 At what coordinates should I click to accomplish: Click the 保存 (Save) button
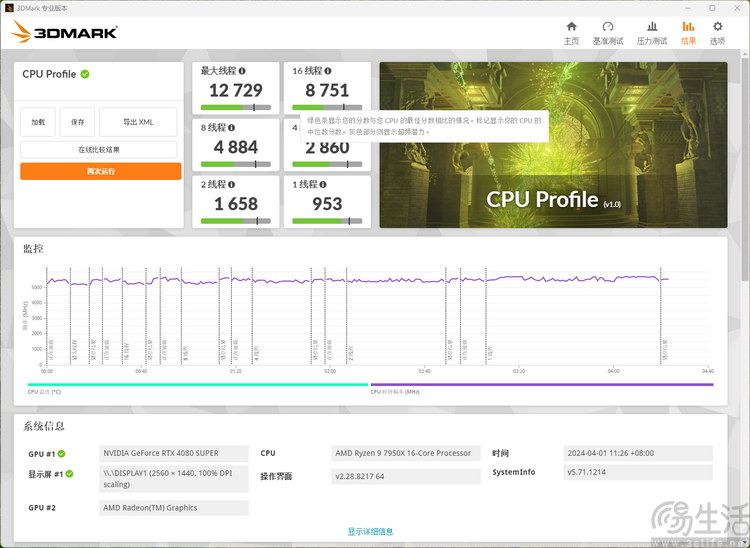click(77, 122)
